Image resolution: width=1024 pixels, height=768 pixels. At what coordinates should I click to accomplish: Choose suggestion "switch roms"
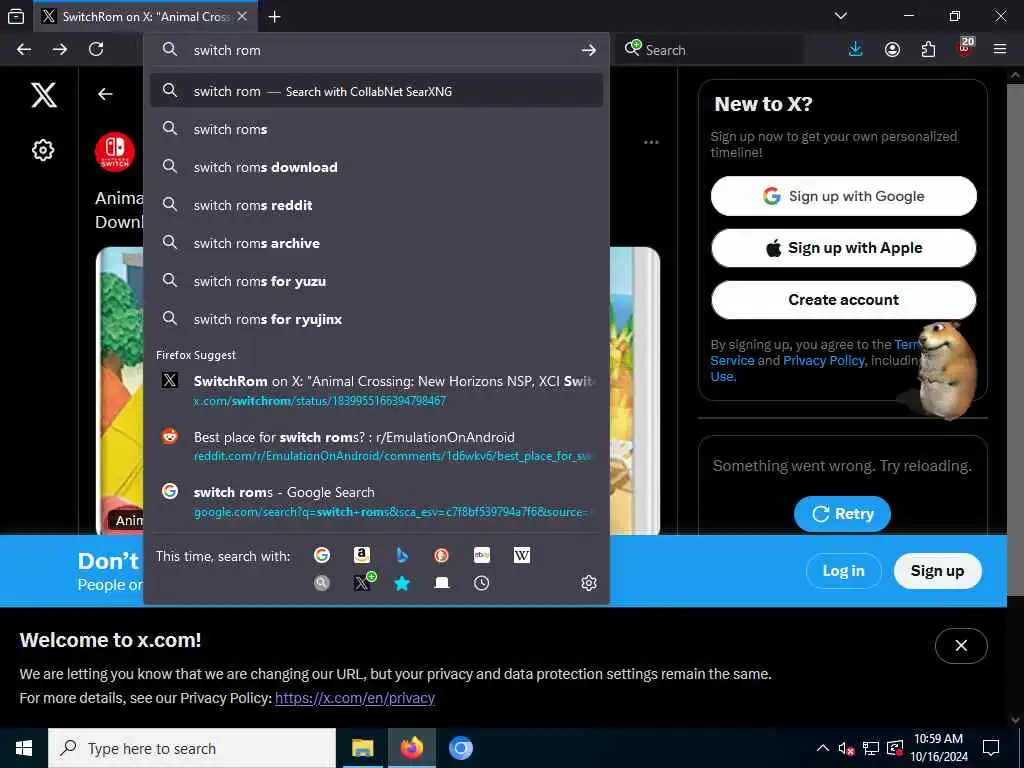point(376,129)
